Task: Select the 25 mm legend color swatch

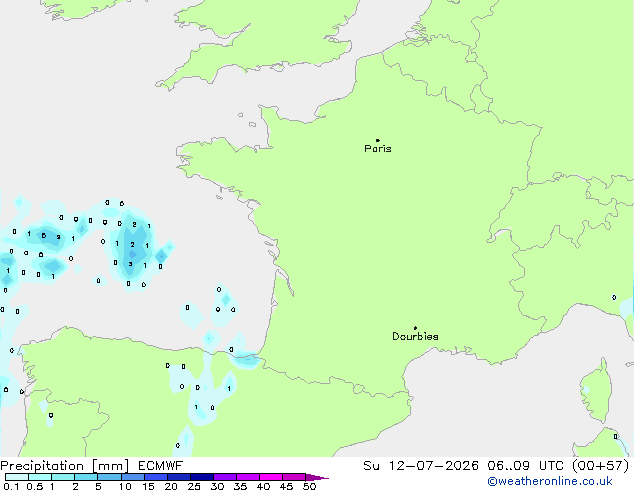Action: [x=201, y=477]
